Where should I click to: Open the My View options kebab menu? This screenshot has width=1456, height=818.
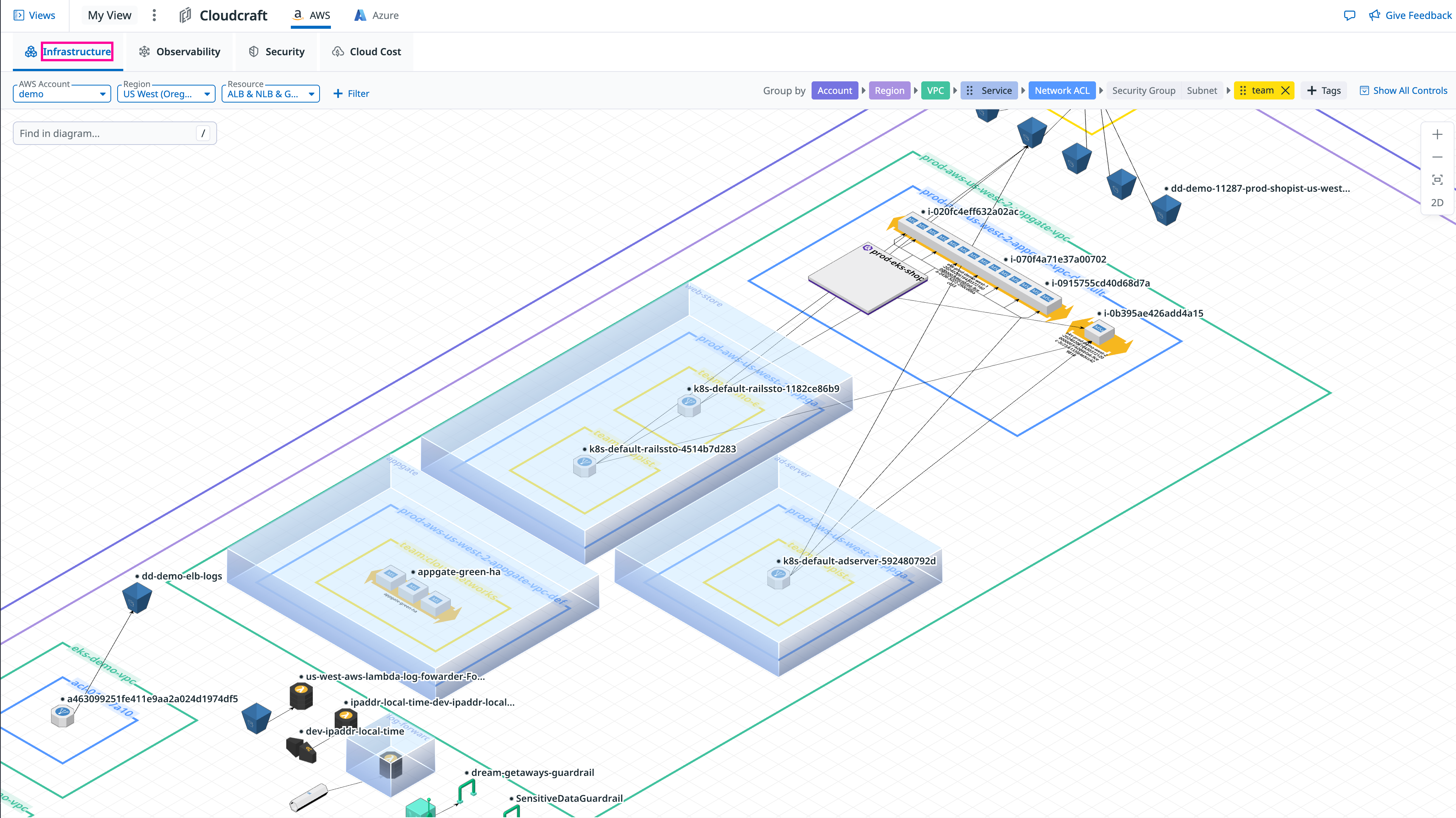pyautogui.click(x=154, y=15)
